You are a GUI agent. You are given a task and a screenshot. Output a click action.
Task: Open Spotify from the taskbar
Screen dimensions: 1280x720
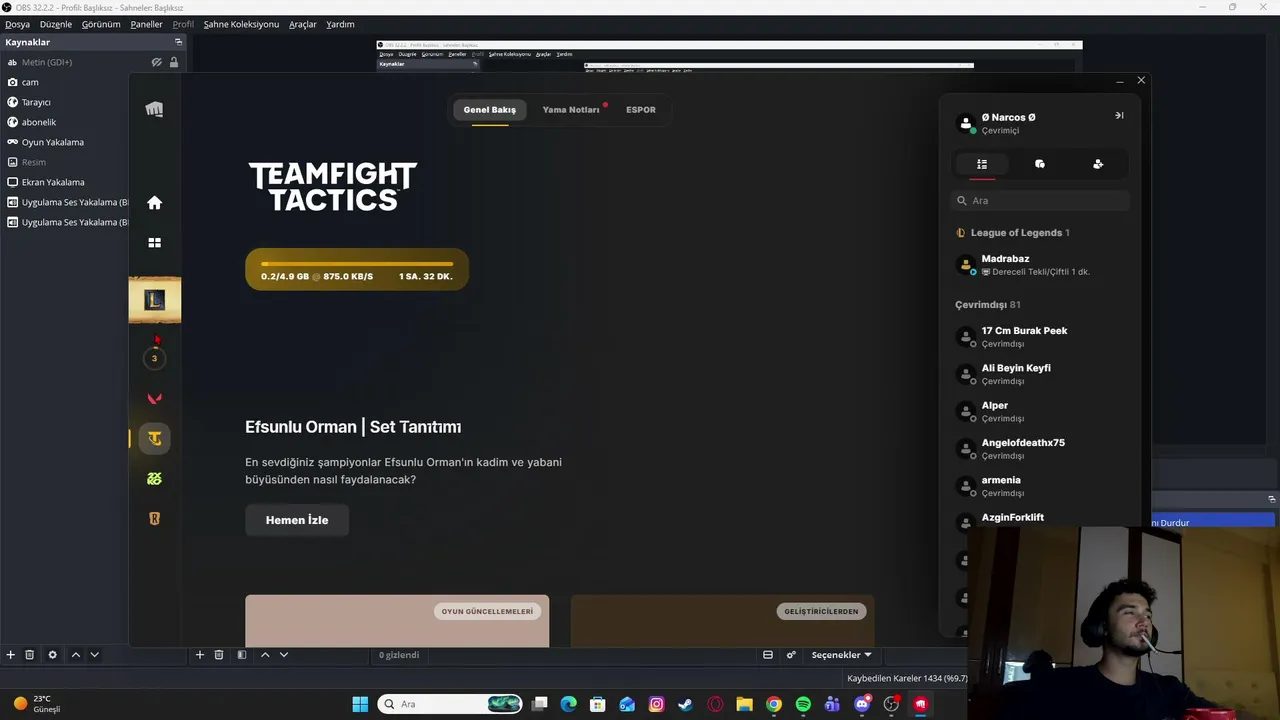(803, 704)
